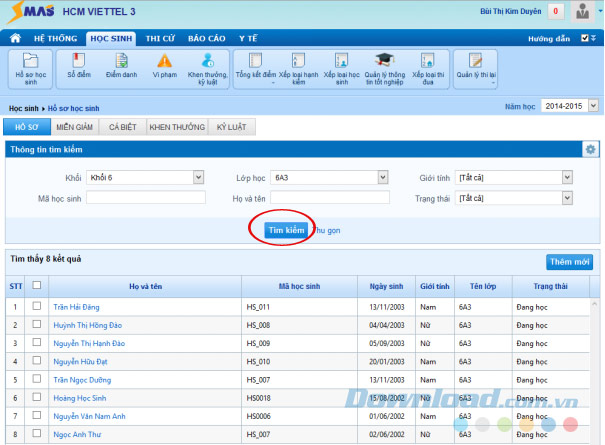Check the box for Trần Hải Đăng
Image resolution: width=605 pixels, height=445 pixels.
[37, 307]
